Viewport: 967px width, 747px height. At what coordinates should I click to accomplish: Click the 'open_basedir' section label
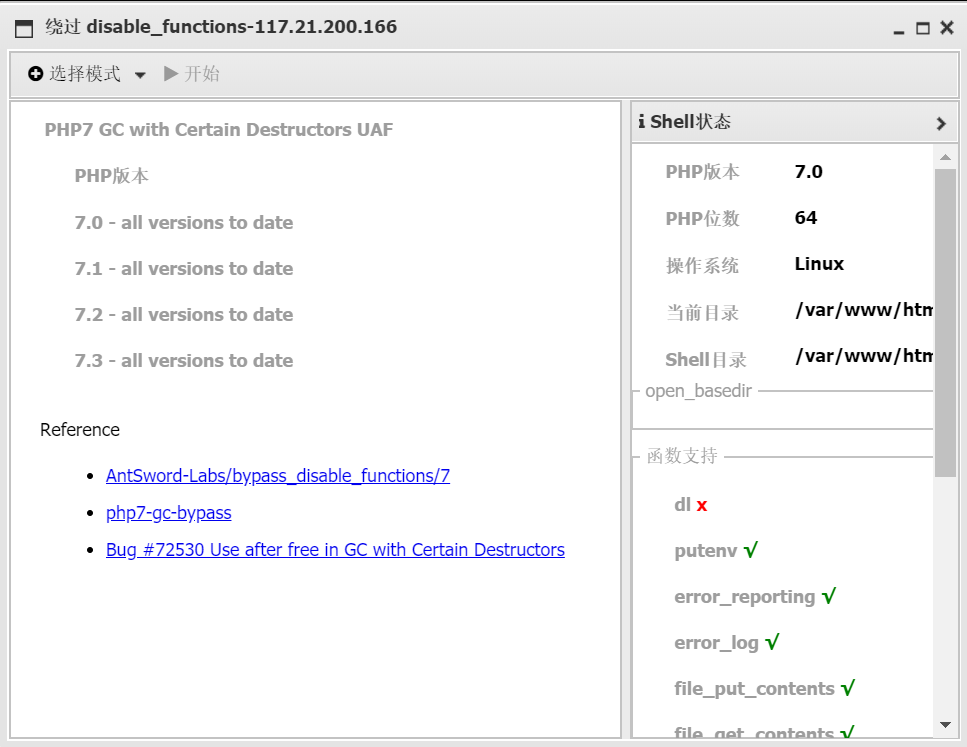coord(698,391)
